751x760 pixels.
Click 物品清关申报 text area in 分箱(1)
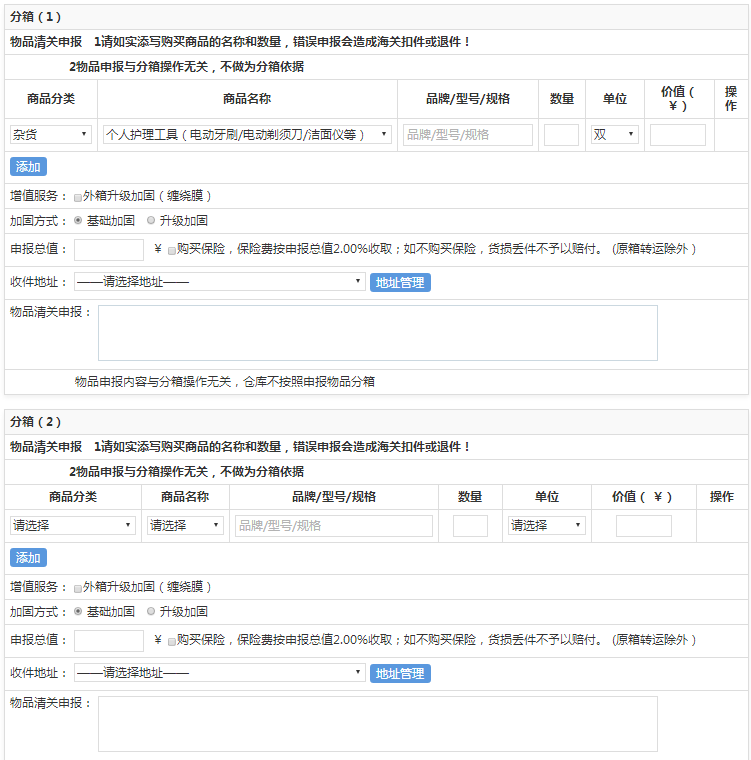point(377,333)
